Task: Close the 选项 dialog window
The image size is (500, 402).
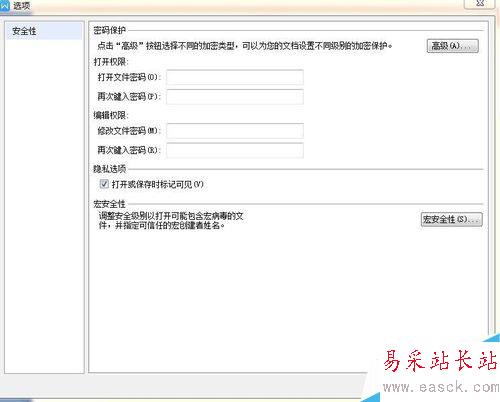Action: 480,3
